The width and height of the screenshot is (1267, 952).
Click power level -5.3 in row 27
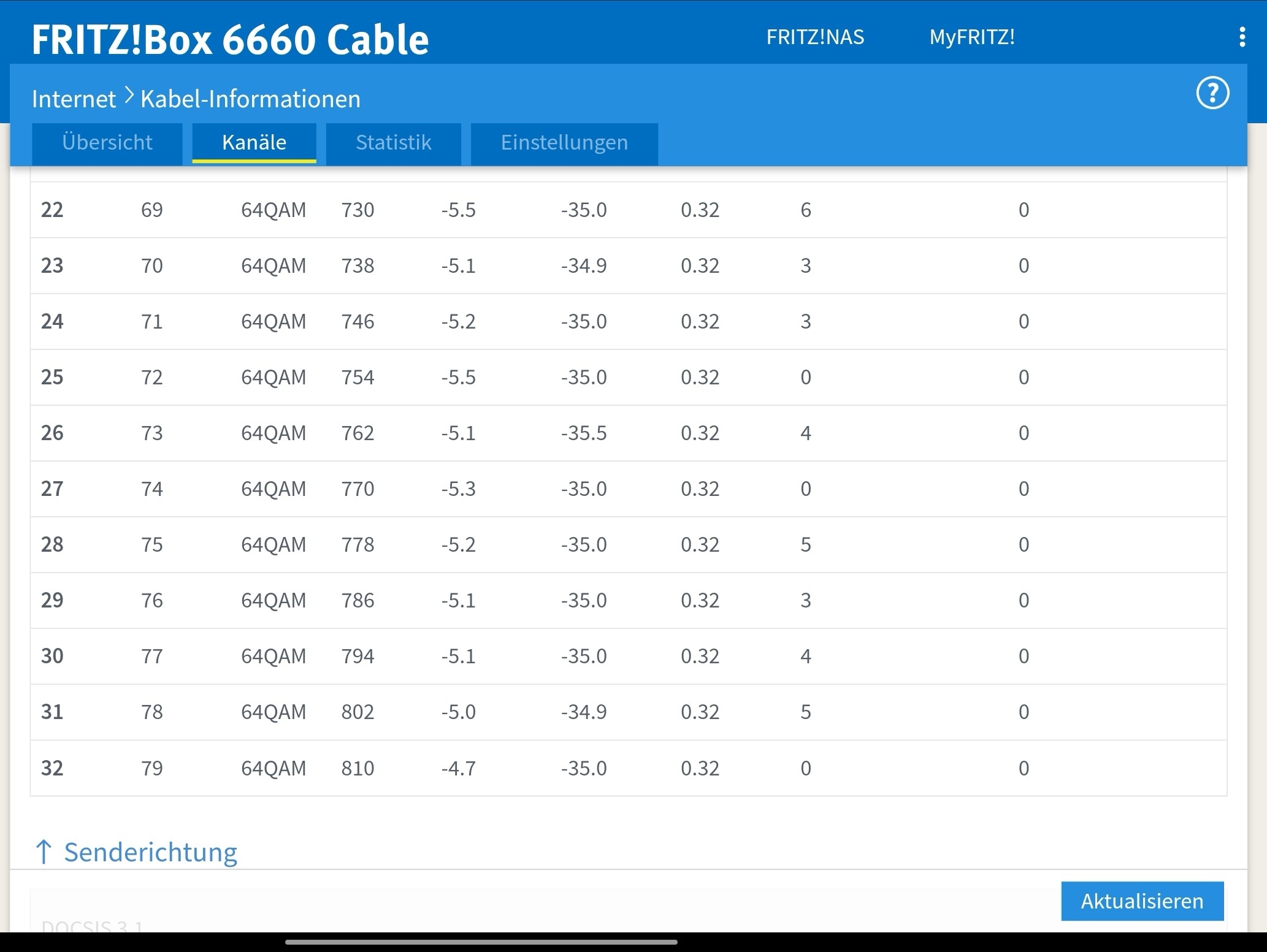pyautogui.click(x=459, y=489)
